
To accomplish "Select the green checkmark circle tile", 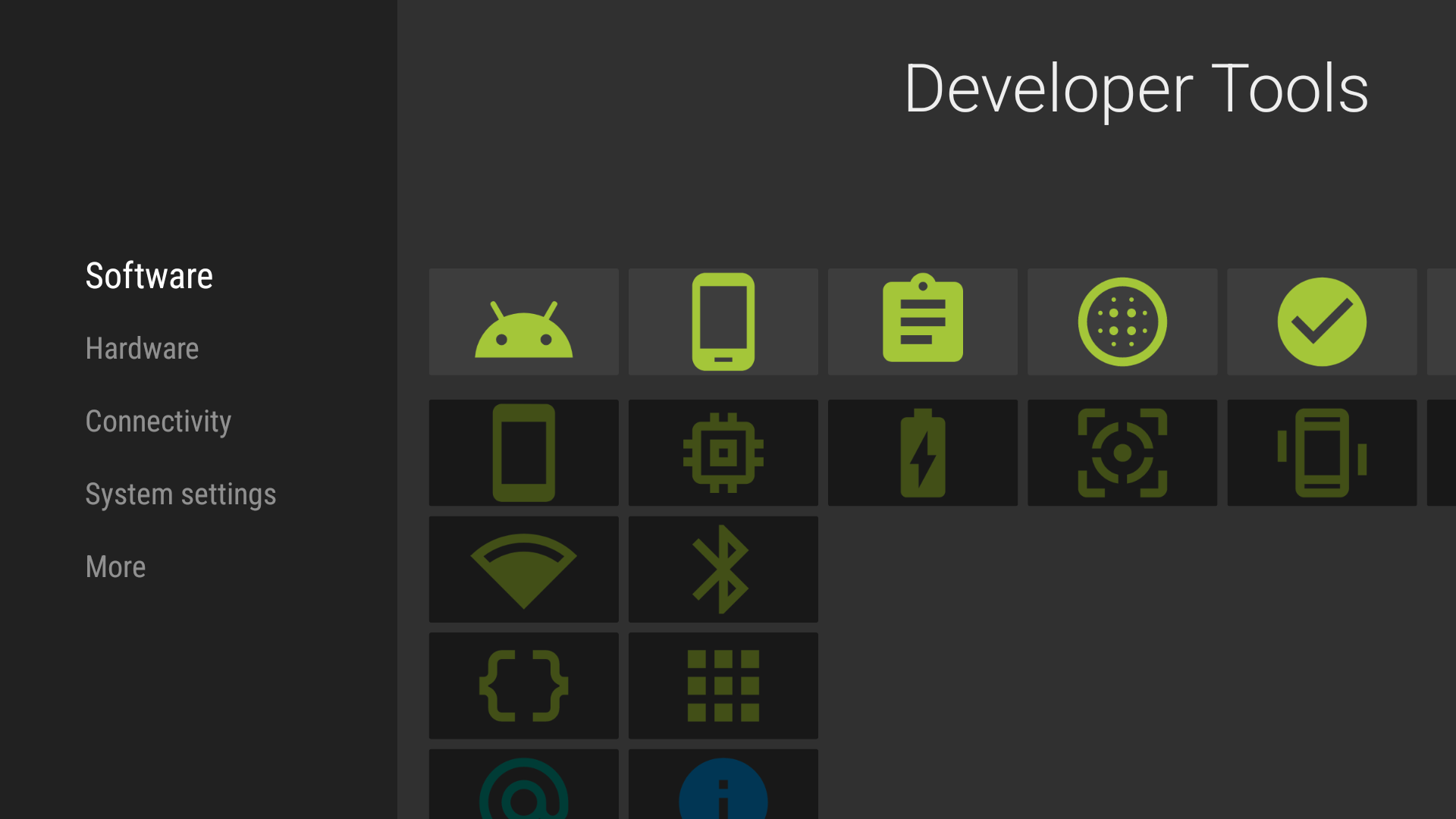I will [x=1322, y=322].
